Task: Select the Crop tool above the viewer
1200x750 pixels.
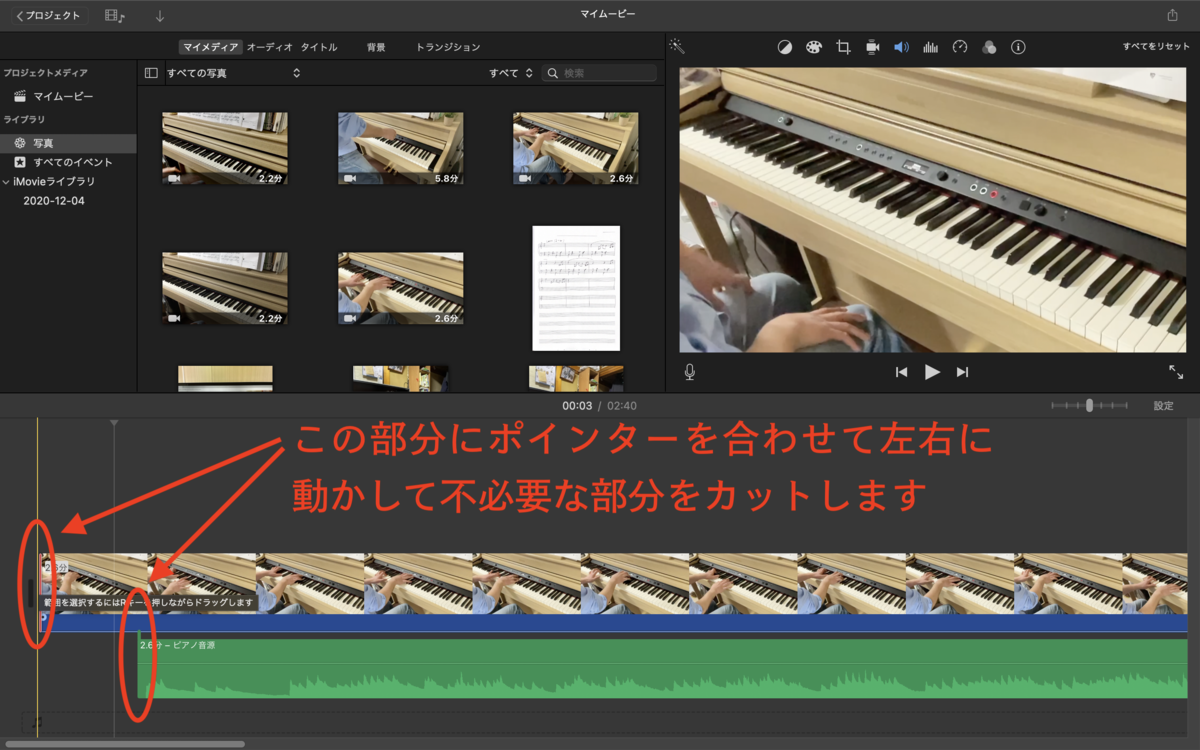Action: (x=843, y=46)
